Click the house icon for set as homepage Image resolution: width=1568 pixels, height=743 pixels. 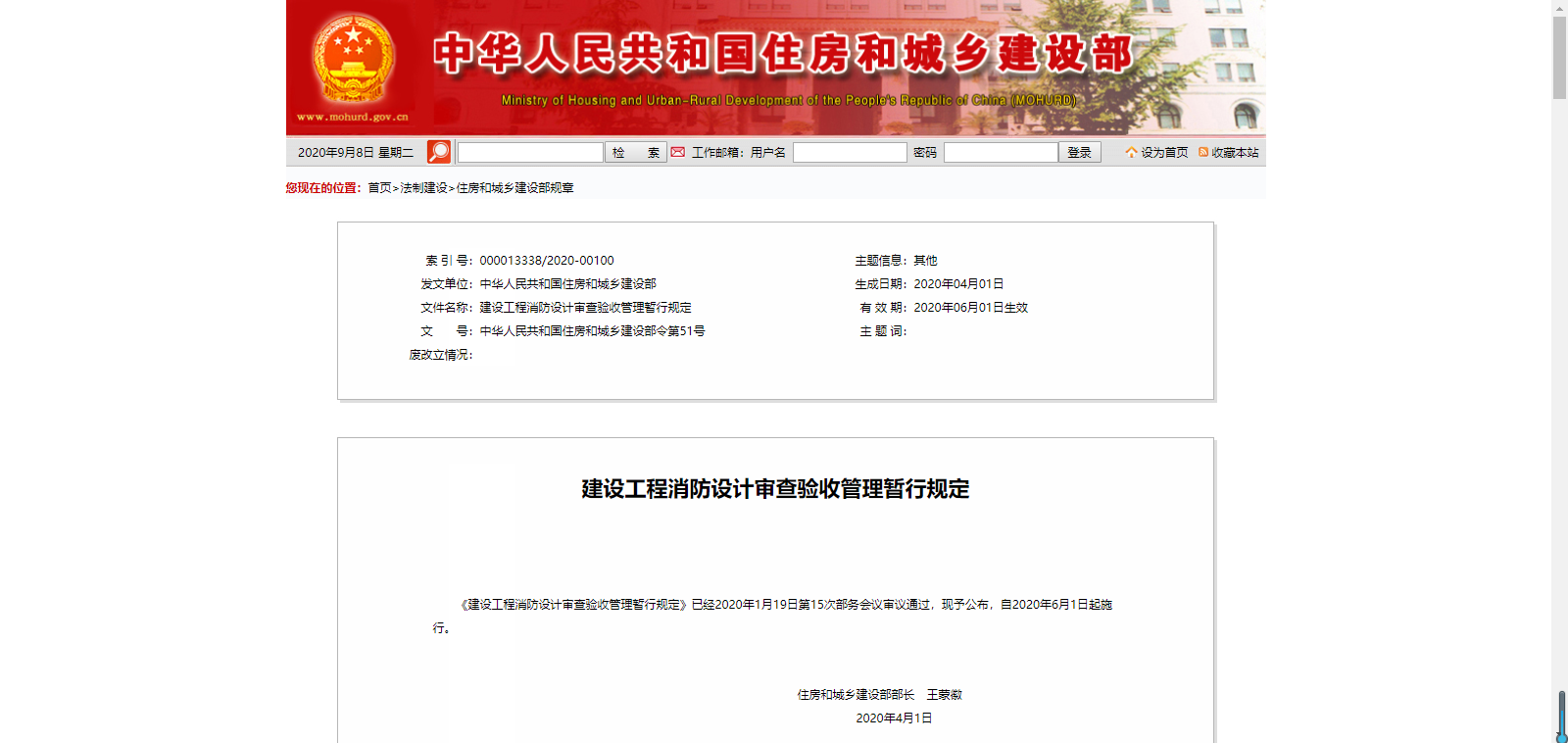(x=1131, y=153)
